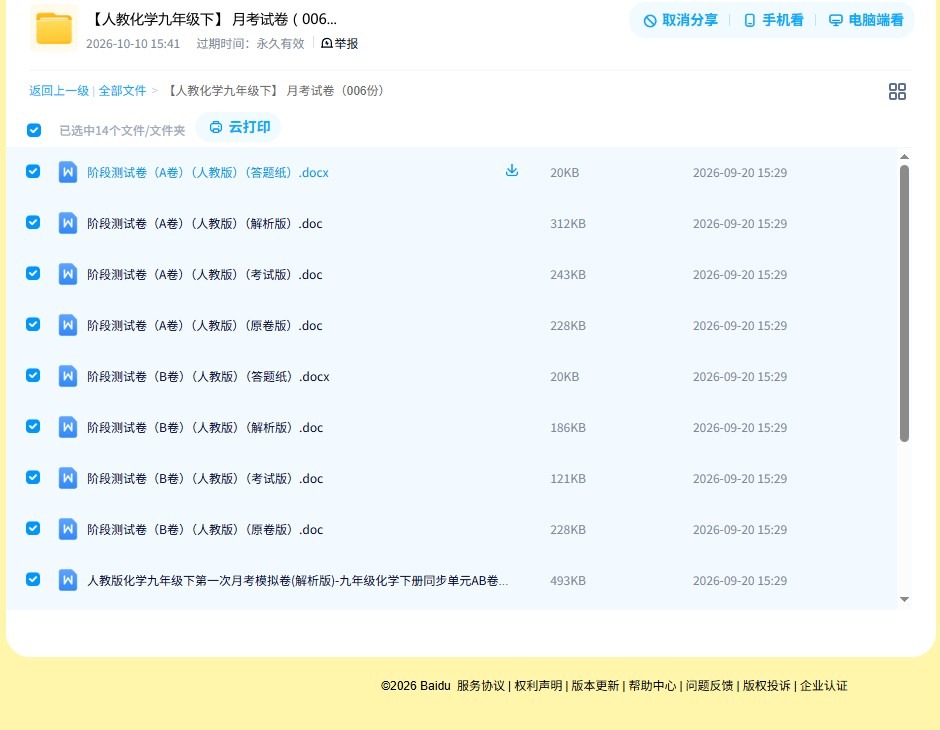Screen dimensions: 940x730
Task: Open 阶段测试卷（B卷）（人教版）（答题纸）.docx
Action: [x=208, y=376]
